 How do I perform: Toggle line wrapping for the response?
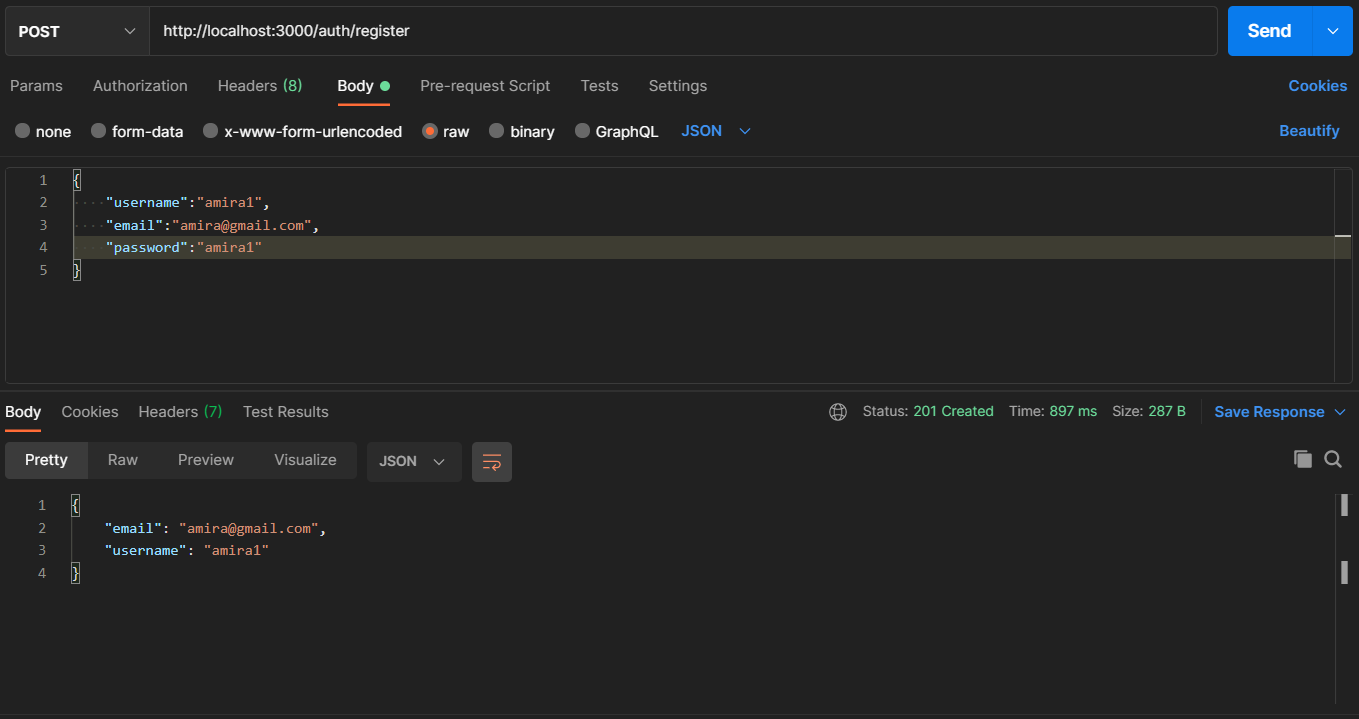[x=492, y=461]
